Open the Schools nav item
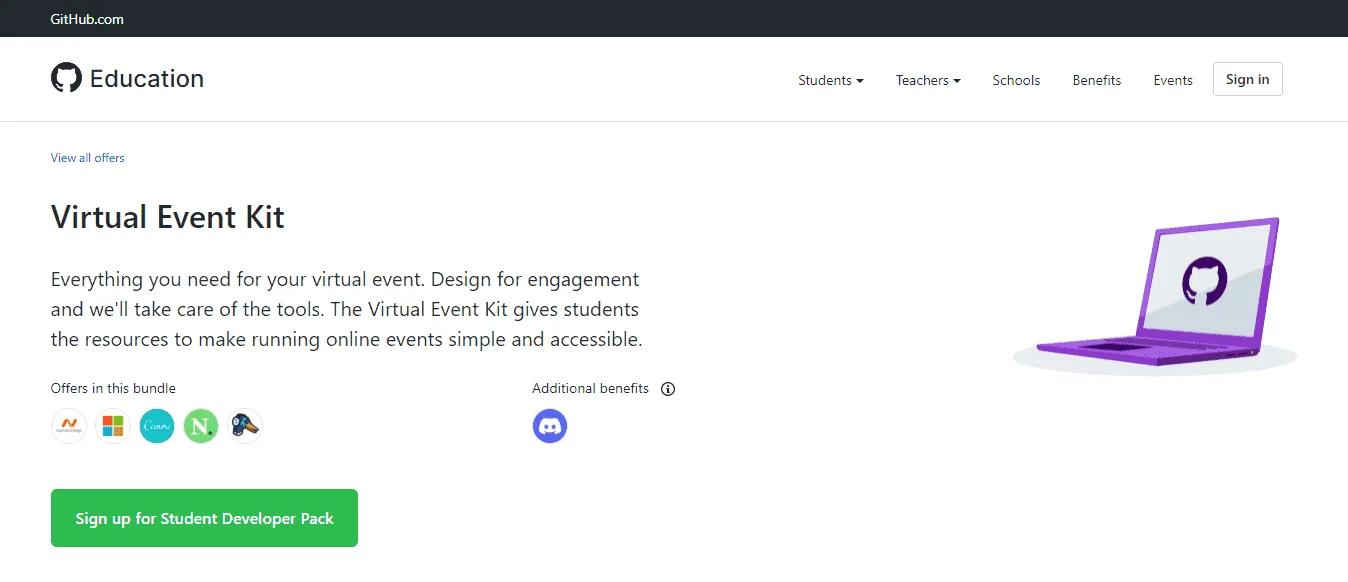 (x=1016, y=80)
